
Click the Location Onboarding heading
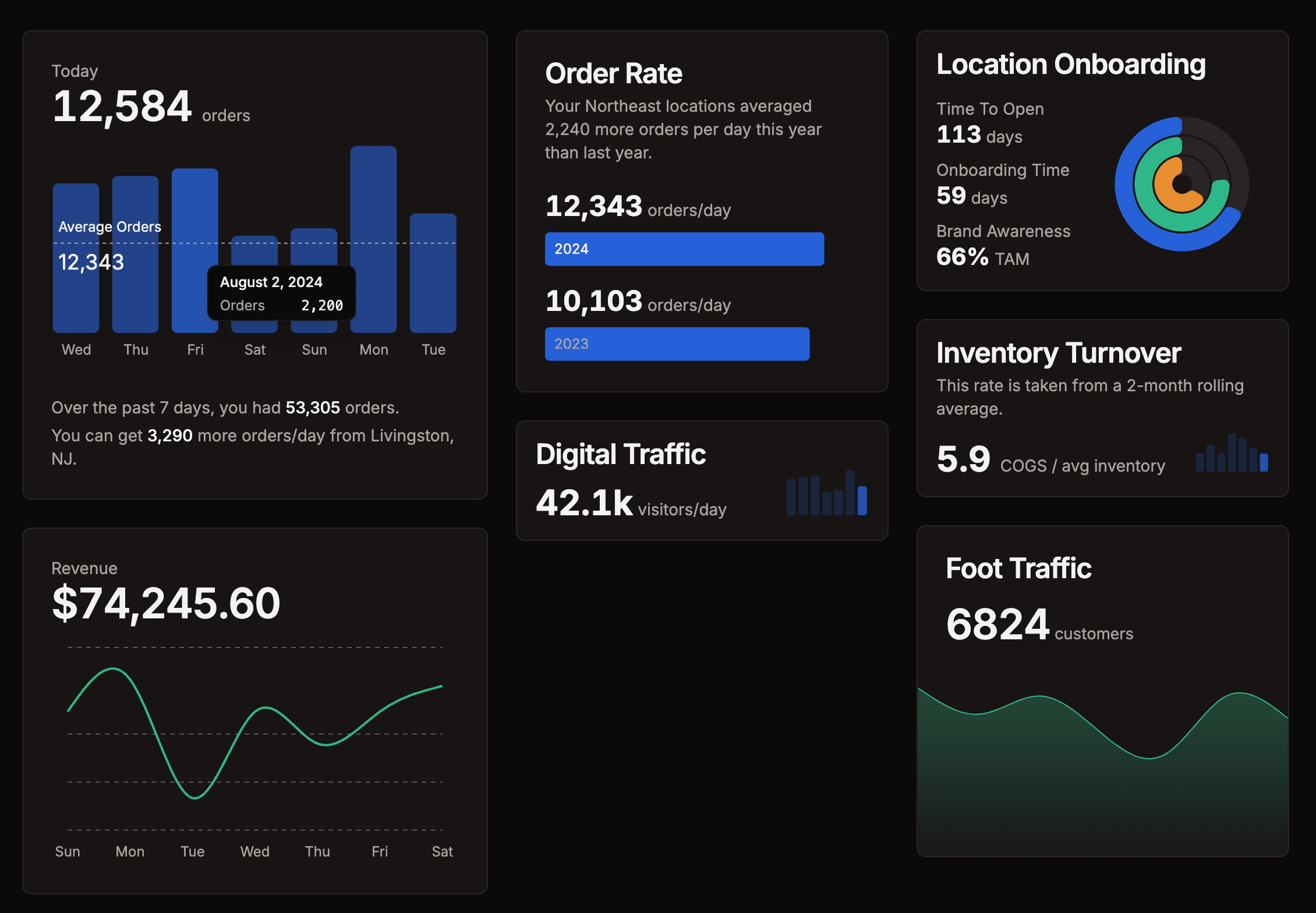tap(1071, 64)
